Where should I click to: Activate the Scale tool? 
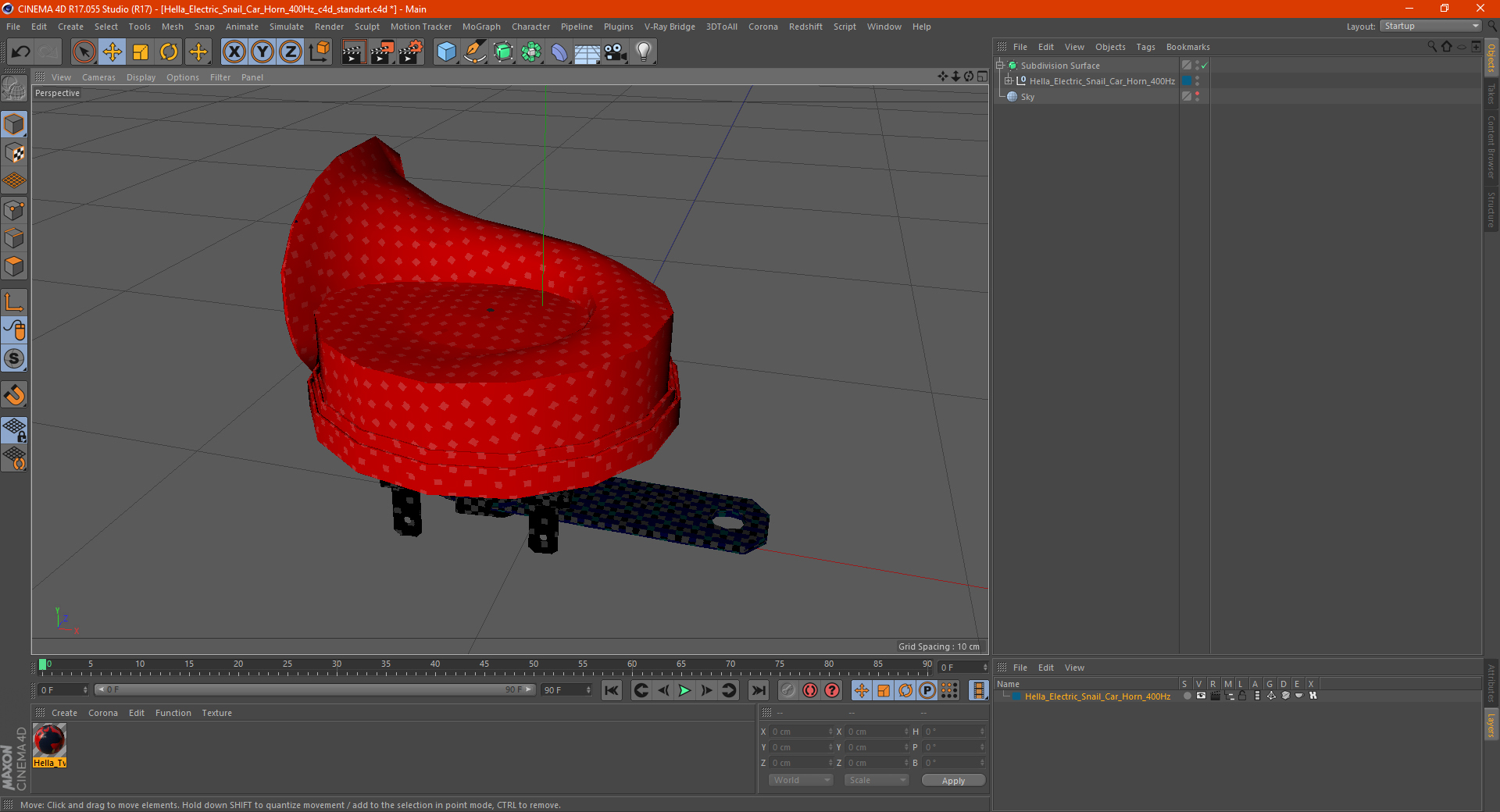pos(141,52)
